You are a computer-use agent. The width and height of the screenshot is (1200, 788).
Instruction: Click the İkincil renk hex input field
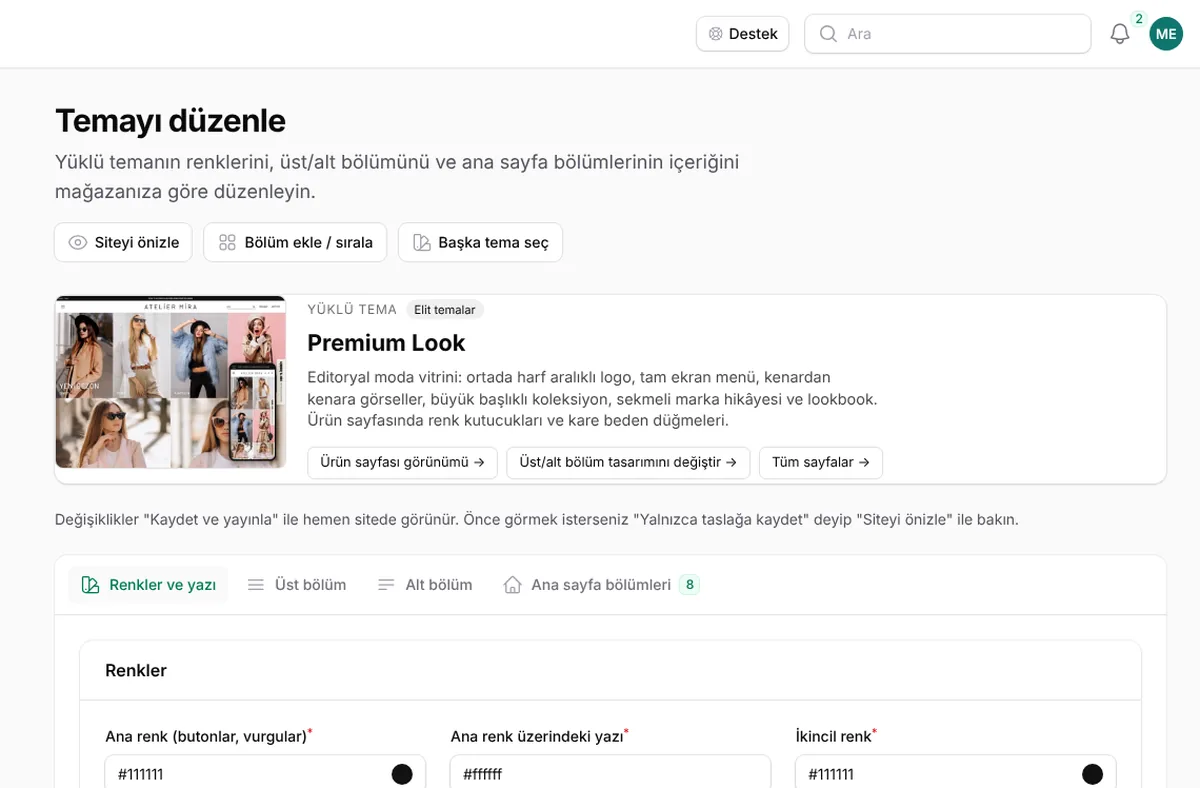[x=955, y=772]
